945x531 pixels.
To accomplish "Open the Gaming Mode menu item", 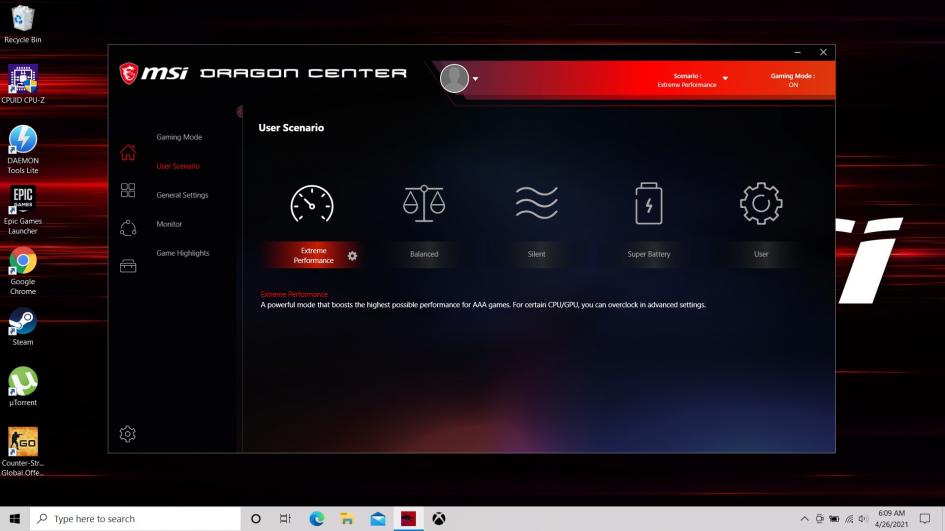I will pyautogui.click(x=179, y=137).
